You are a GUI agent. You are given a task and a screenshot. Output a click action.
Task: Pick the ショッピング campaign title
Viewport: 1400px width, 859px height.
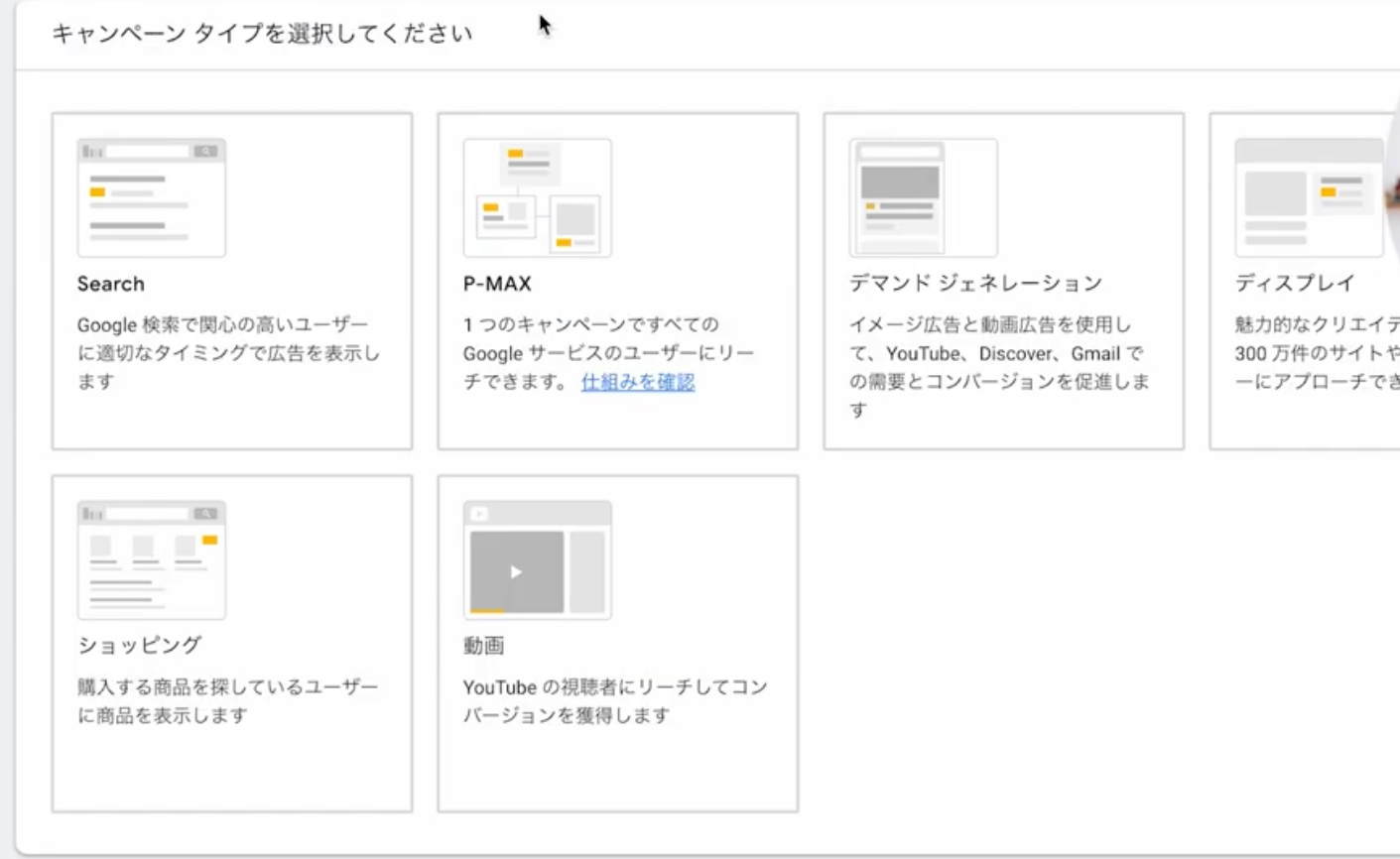click(140, 646)
